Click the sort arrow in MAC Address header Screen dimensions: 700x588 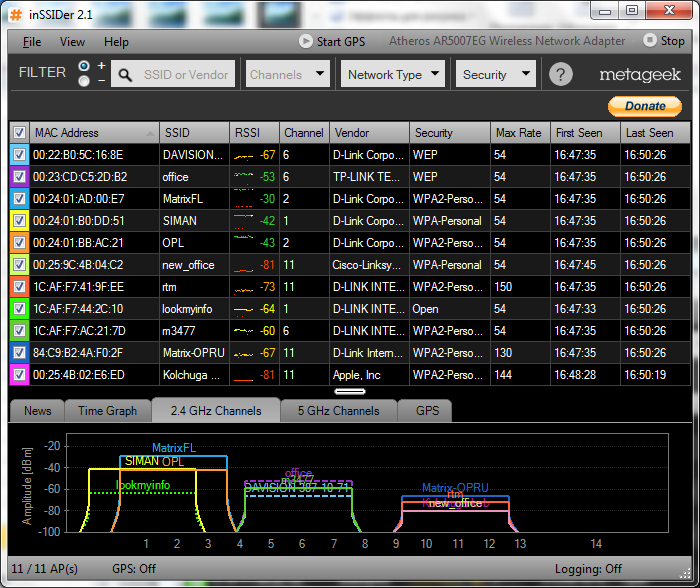pos(150,133)
